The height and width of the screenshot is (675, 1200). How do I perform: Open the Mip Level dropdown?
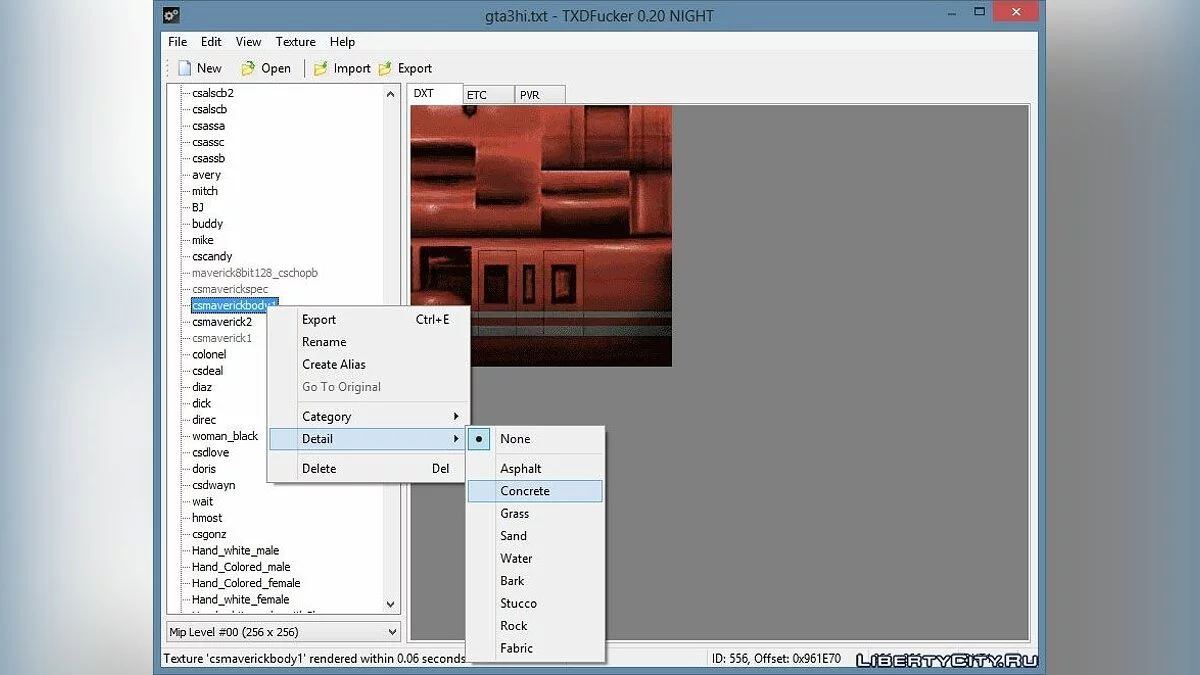point(282,632)
